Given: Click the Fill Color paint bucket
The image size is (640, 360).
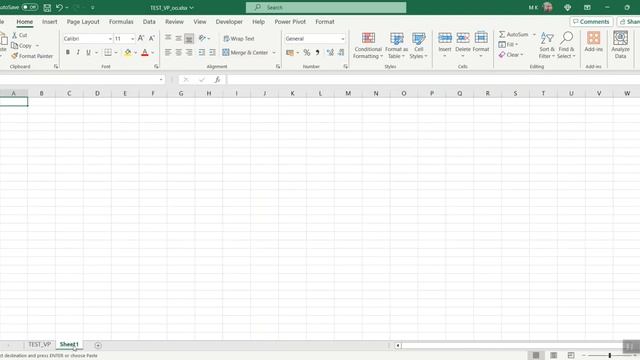Looking at the screenshot, I should 128,52.
